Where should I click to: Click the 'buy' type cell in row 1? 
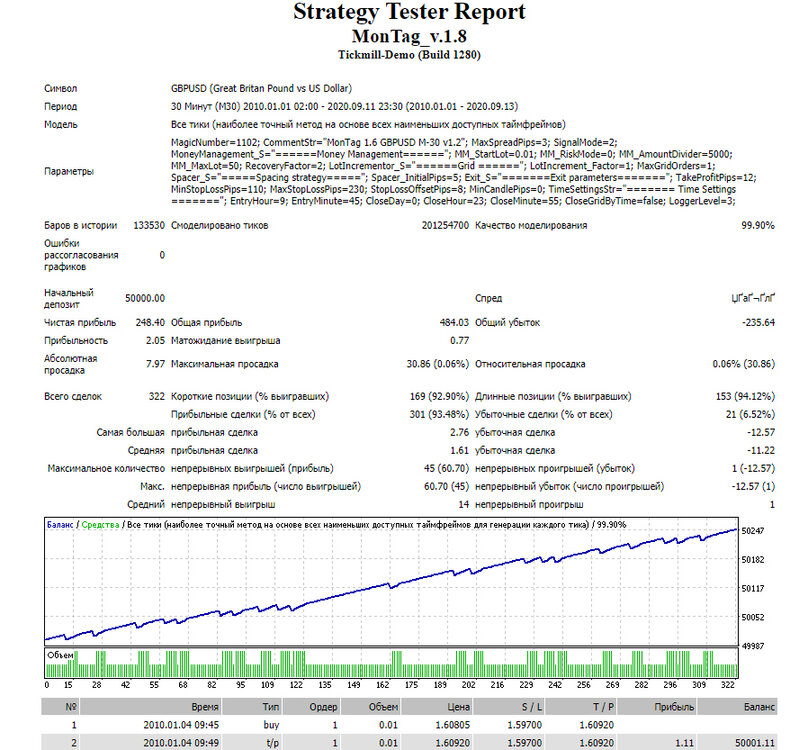tap(271, 725)
